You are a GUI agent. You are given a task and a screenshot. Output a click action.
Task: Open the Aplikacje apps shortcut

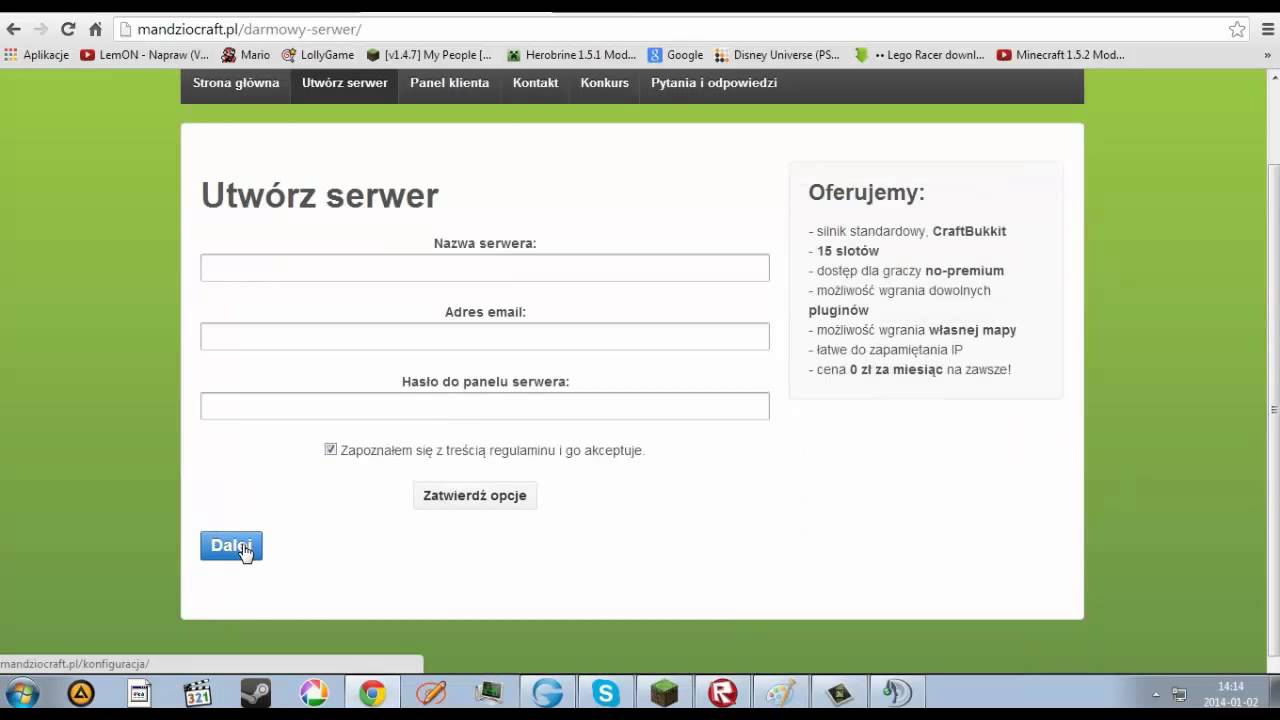click(37, 55)
